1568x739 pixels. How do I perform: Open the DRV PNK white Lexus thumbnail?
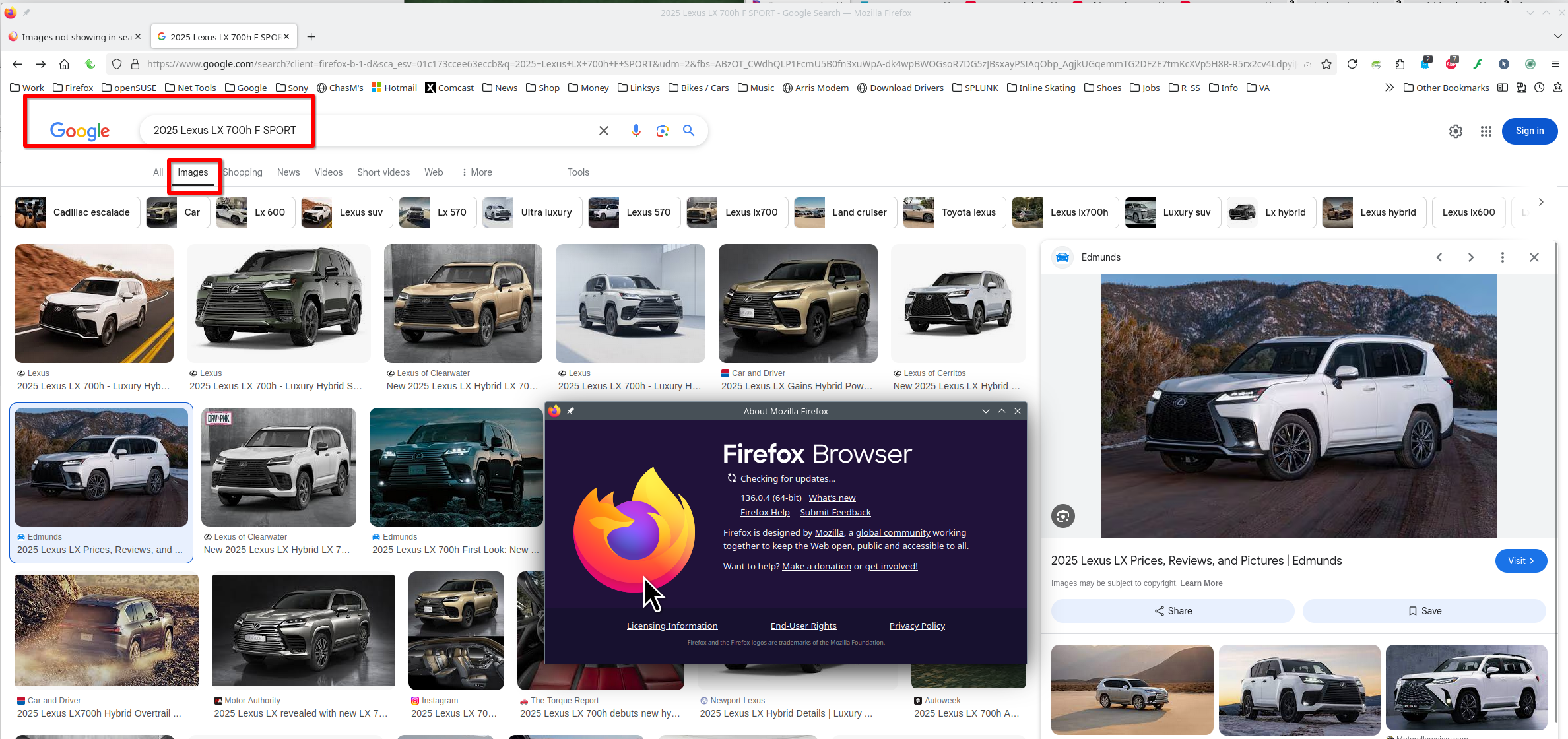(278, 467)
